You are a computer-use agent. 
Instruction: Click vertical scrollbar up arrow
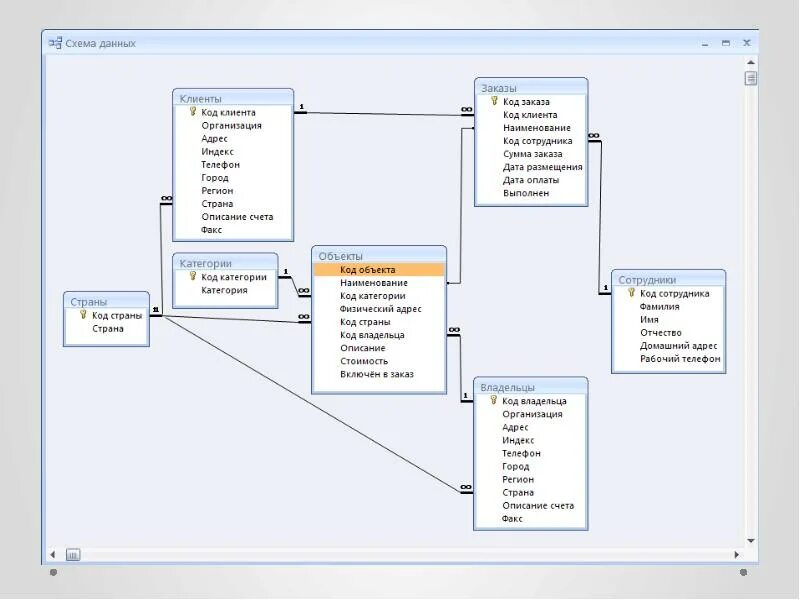tap(751, 62)
